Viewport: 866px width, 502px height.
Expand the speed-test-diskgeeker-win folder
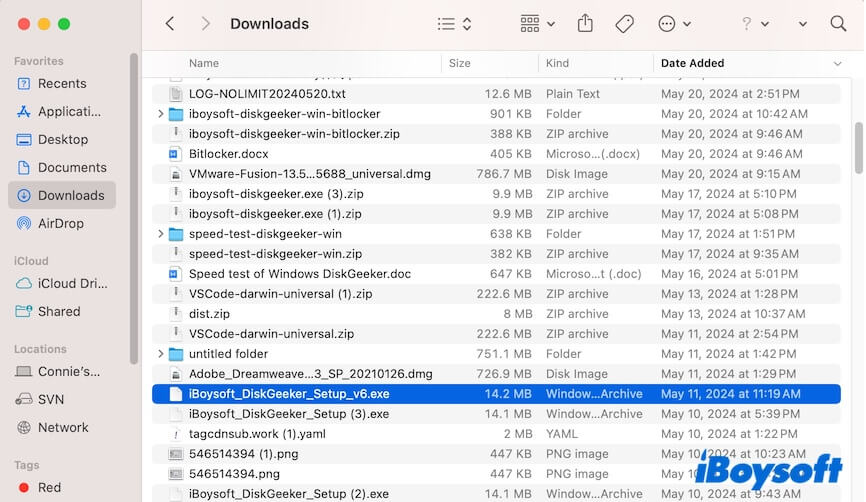160,234
